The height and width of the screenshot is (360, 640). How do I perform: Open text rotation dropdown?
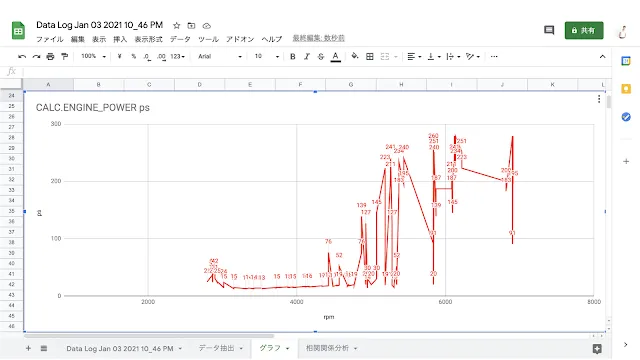(473, 56)
